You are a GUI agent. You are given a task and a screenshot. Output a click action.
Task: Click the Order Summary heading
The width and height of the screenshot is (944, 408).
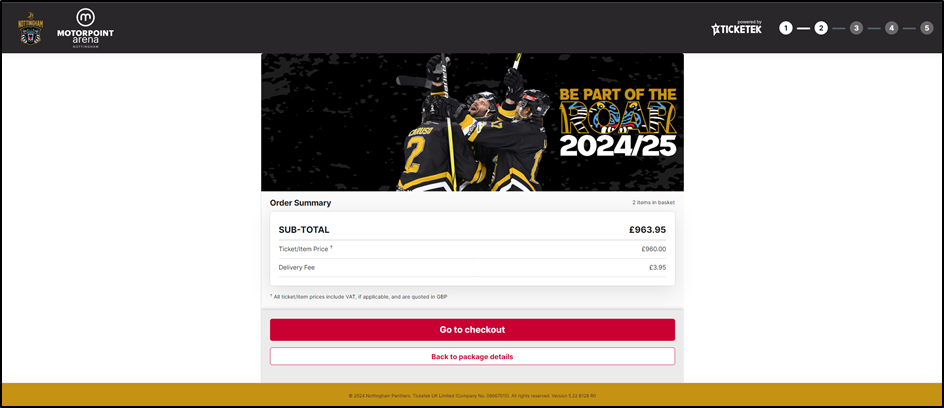(x=300, y=203)
